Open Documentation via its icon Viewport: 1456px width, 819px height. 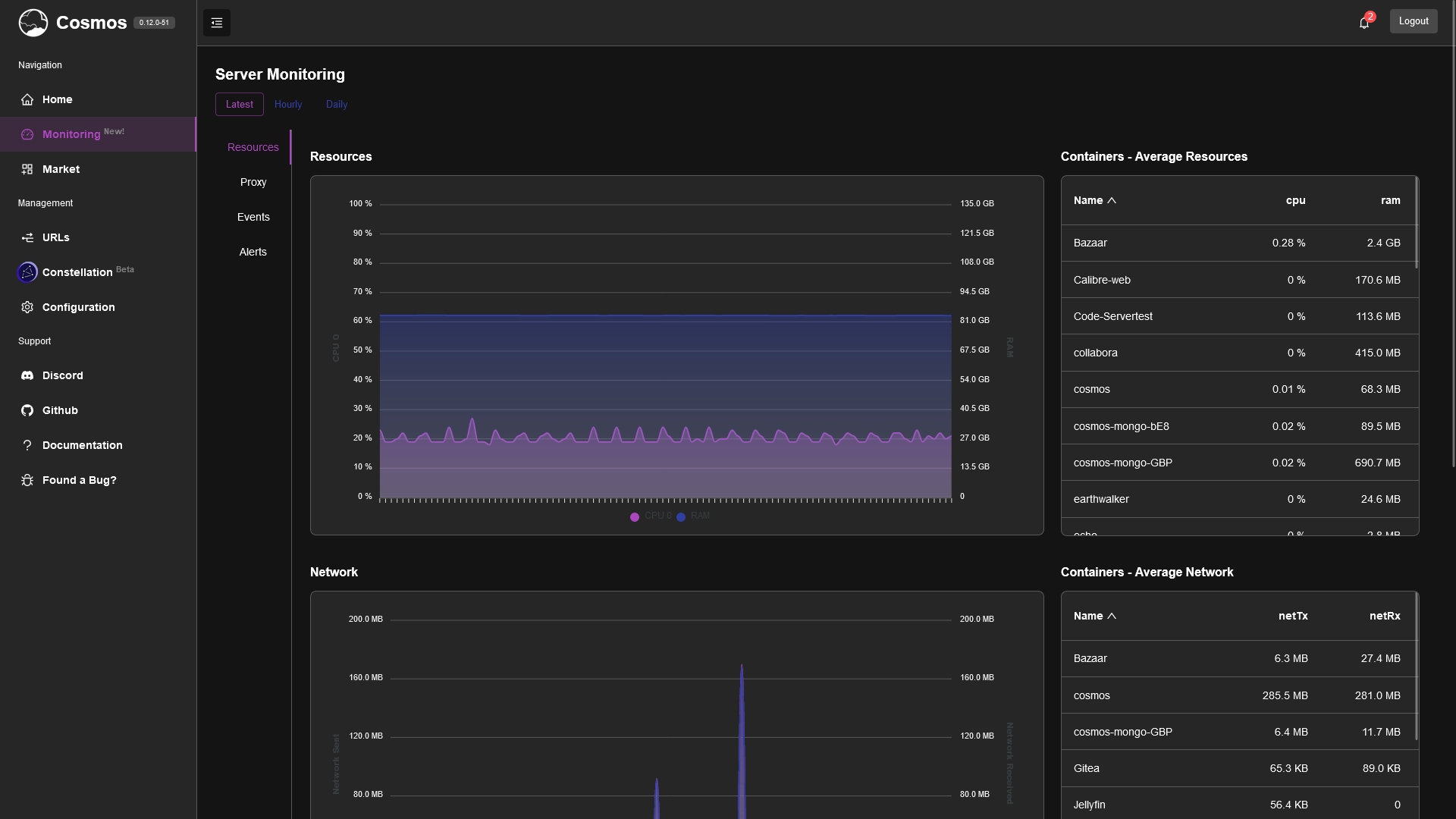point(27,445)
